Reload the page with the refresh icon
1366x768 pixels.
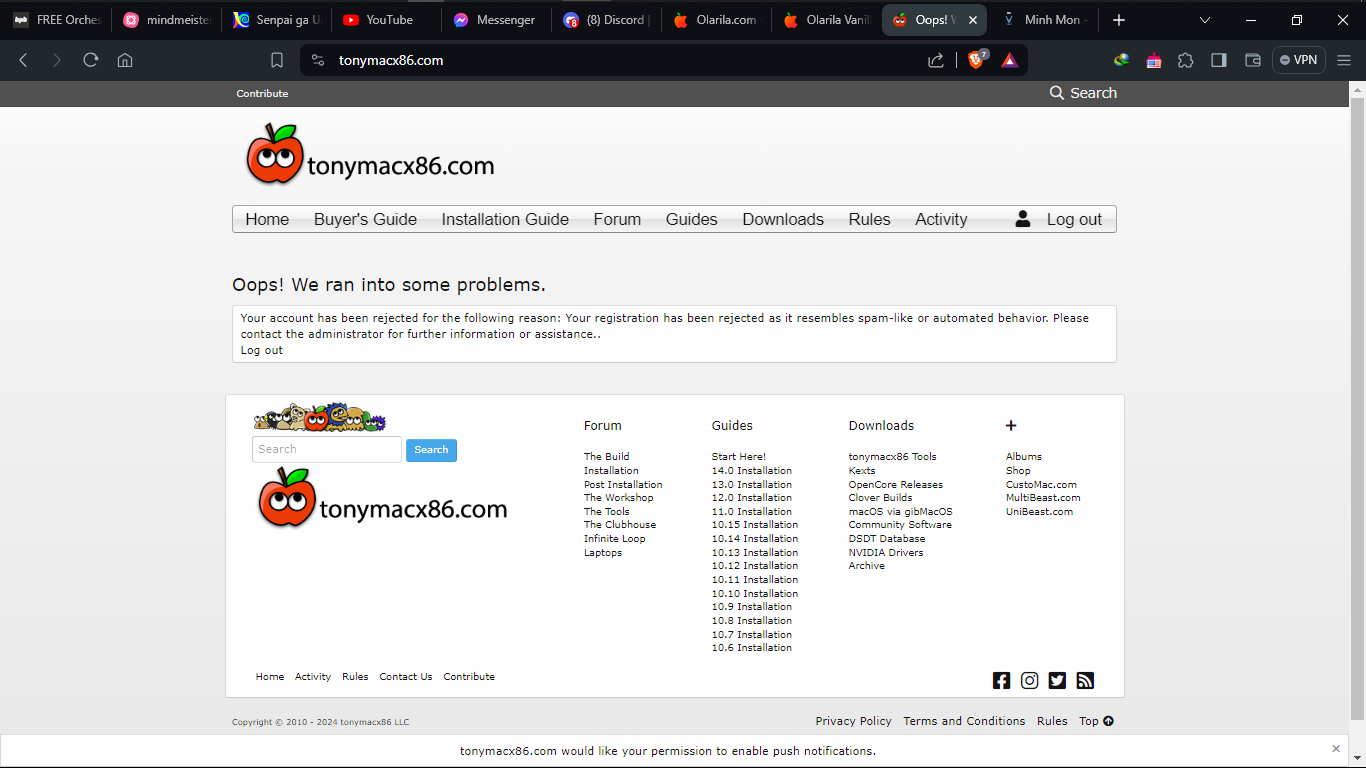click(x=91, y=60)
